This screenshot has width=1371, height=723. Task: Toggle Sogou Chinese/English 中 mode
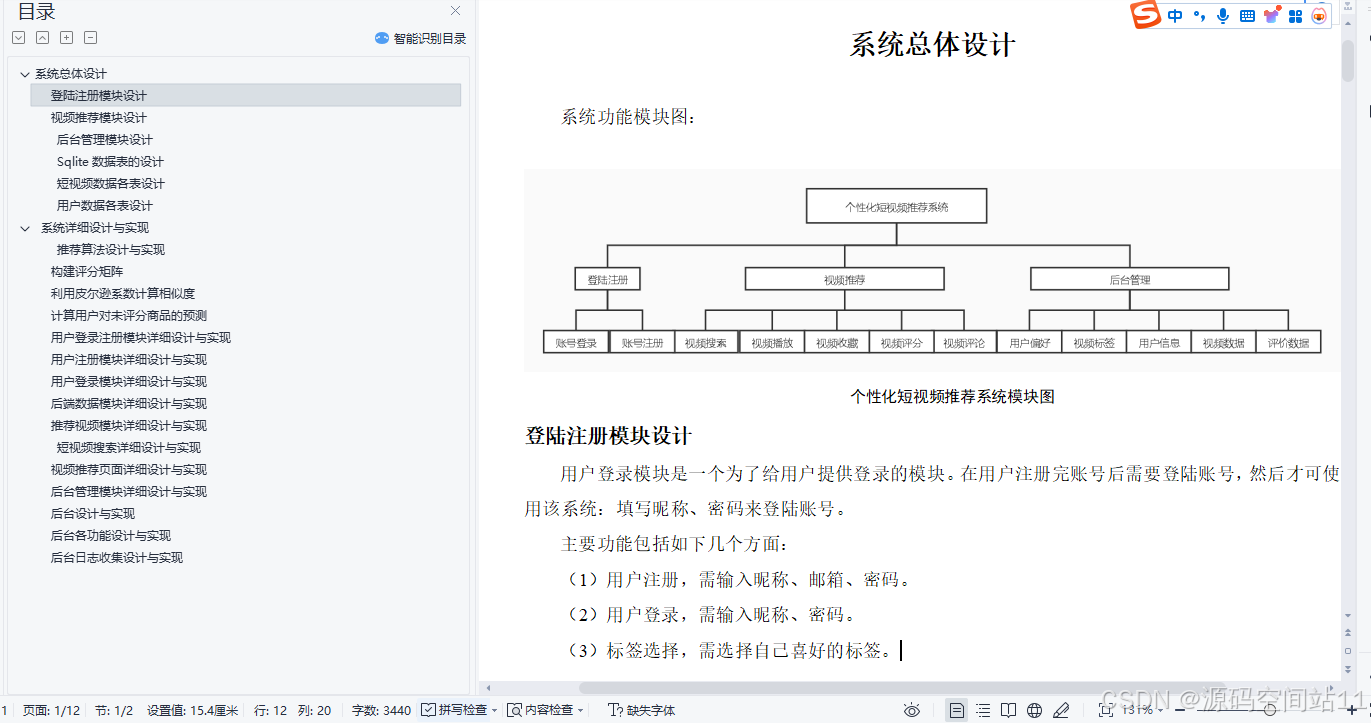[1175, 16]
